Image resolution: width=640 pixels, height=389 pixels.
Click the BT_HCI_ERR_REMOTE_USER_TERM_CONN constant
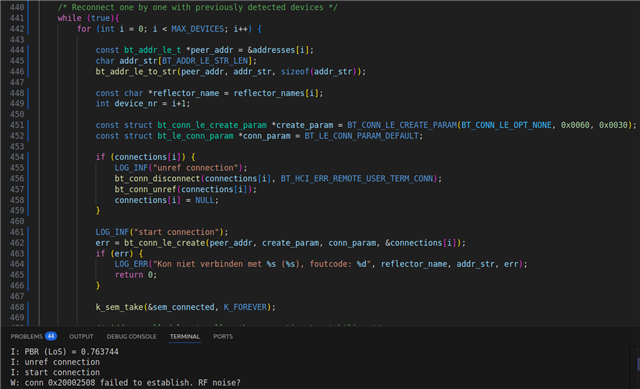[357, 178]
